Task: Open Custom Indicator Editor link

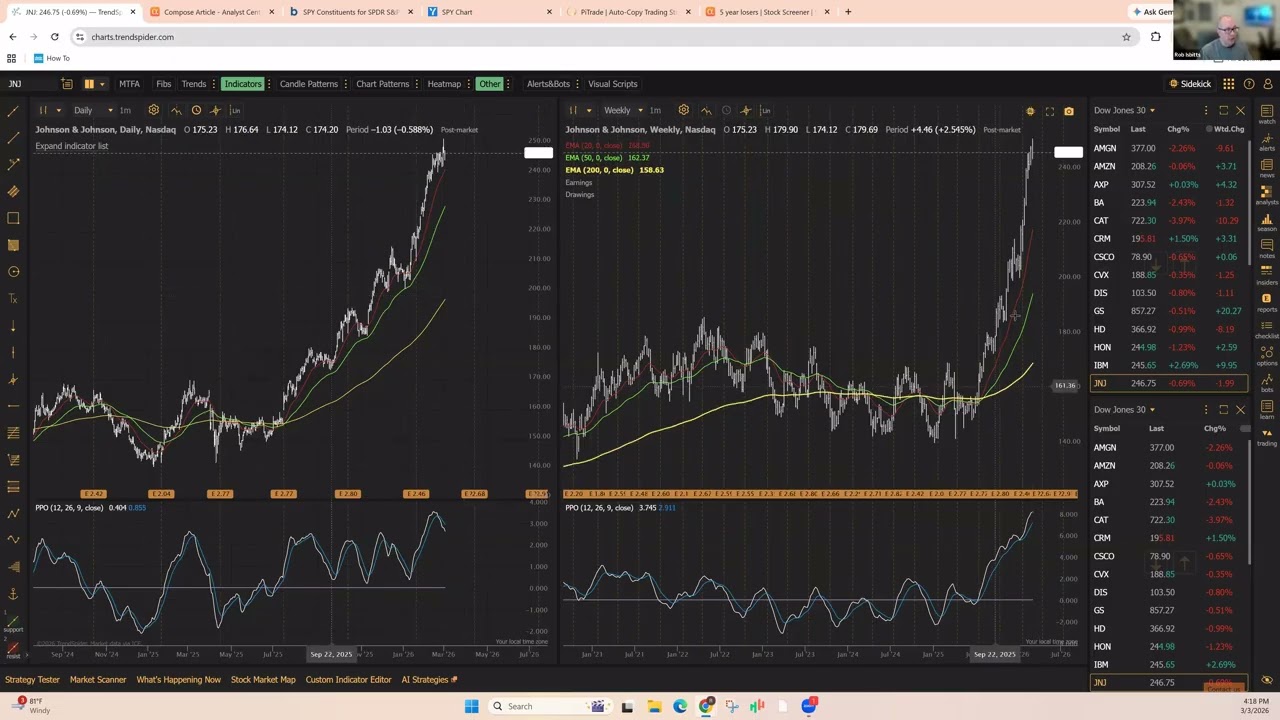Action: pos(348,680)
